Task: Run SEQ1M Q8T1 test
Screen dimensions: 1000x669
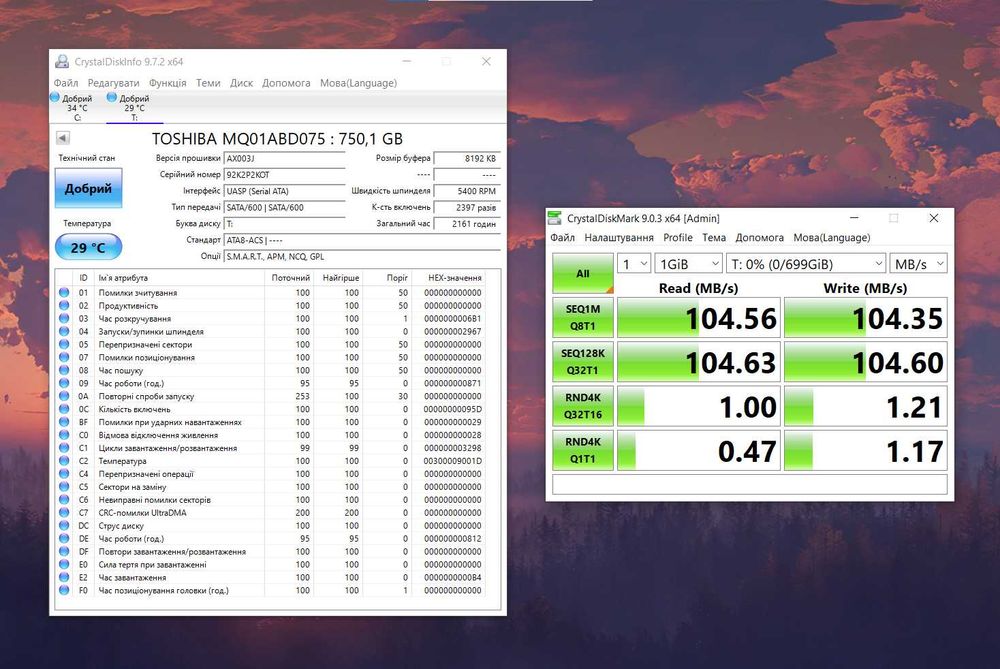Action: [x=583, y=318]
